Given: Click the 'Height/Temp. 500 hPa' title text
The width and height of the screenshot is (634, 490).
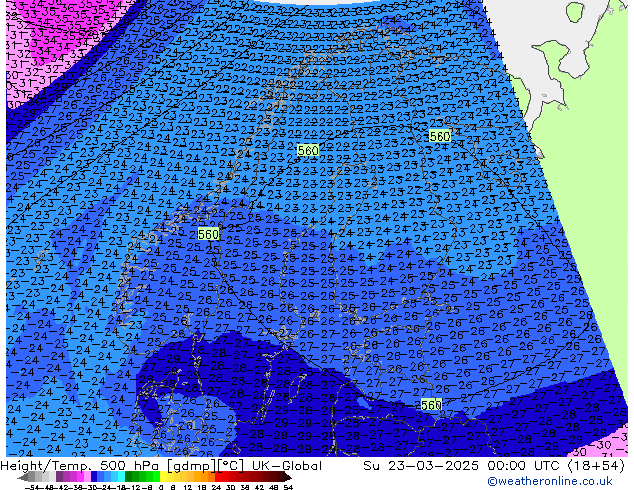Looking at the screenshot, I should [82, 466].
